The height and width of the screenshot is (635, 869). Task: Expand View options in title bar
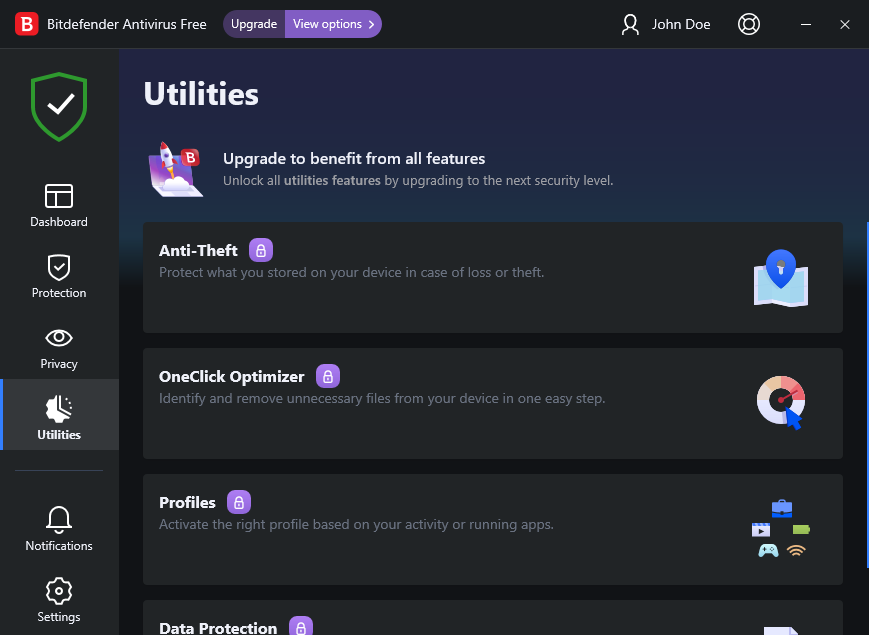pos(333,24)
